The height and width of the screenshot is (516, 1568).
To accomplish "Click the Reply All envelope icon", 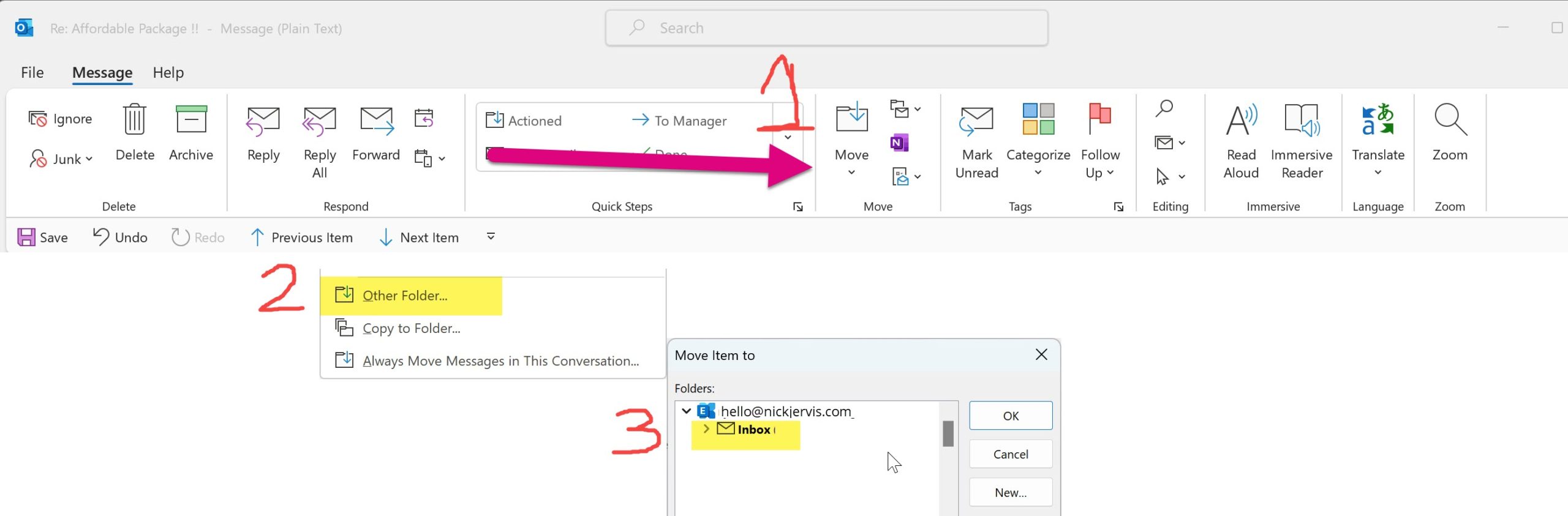I will [x=319, y=120].
